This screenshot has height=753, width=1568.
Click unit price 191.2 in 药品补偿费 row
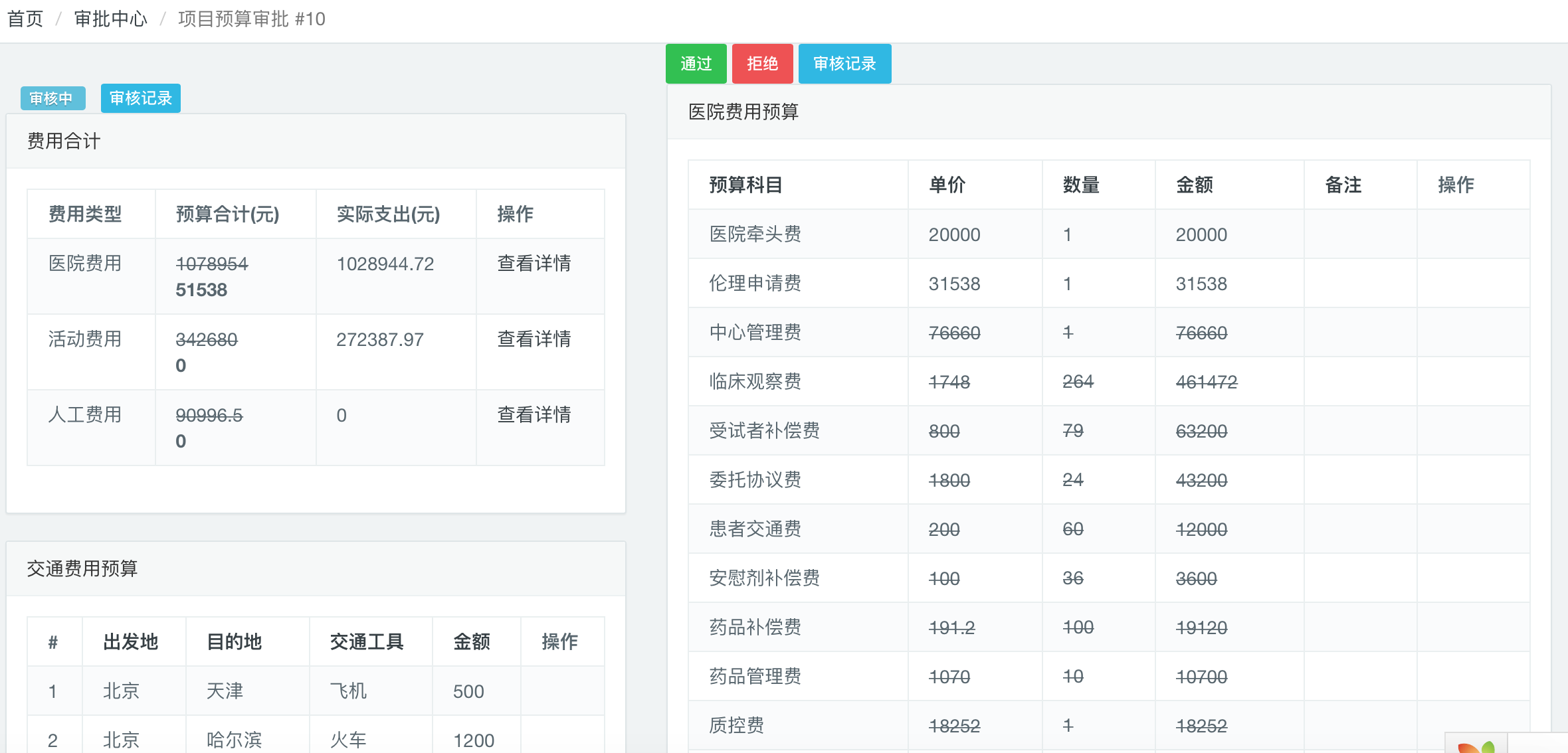951,627
